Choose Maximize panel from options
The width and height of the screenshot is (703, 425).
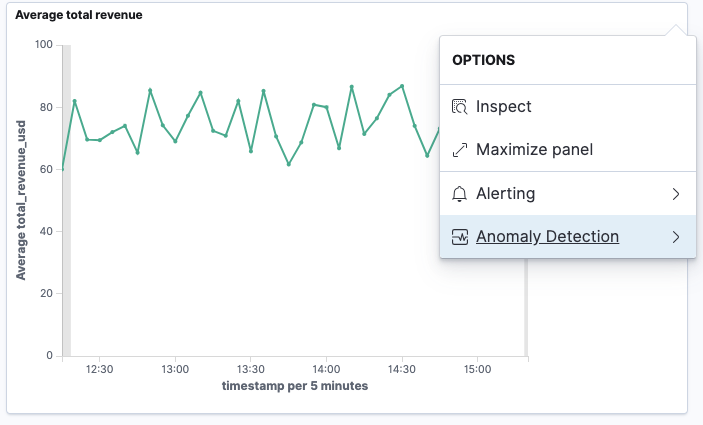(x=568, y=150)
